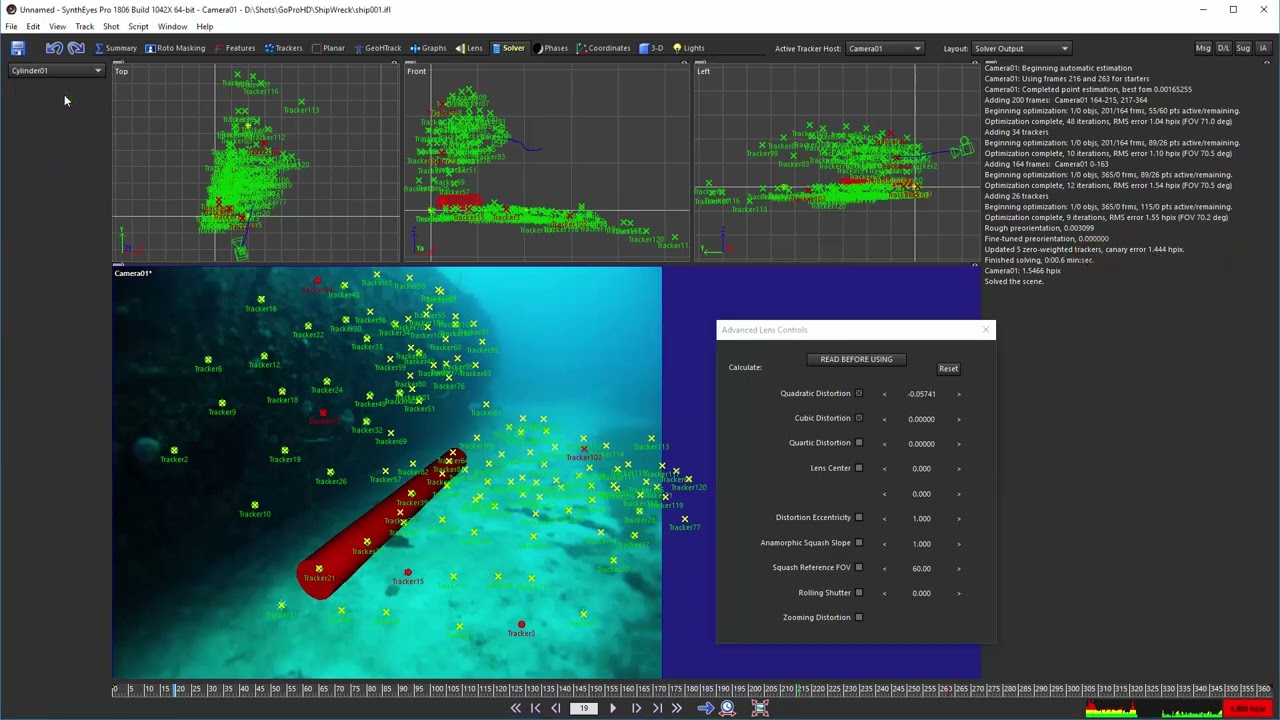Switch to the Features room

tap(234, 48)
